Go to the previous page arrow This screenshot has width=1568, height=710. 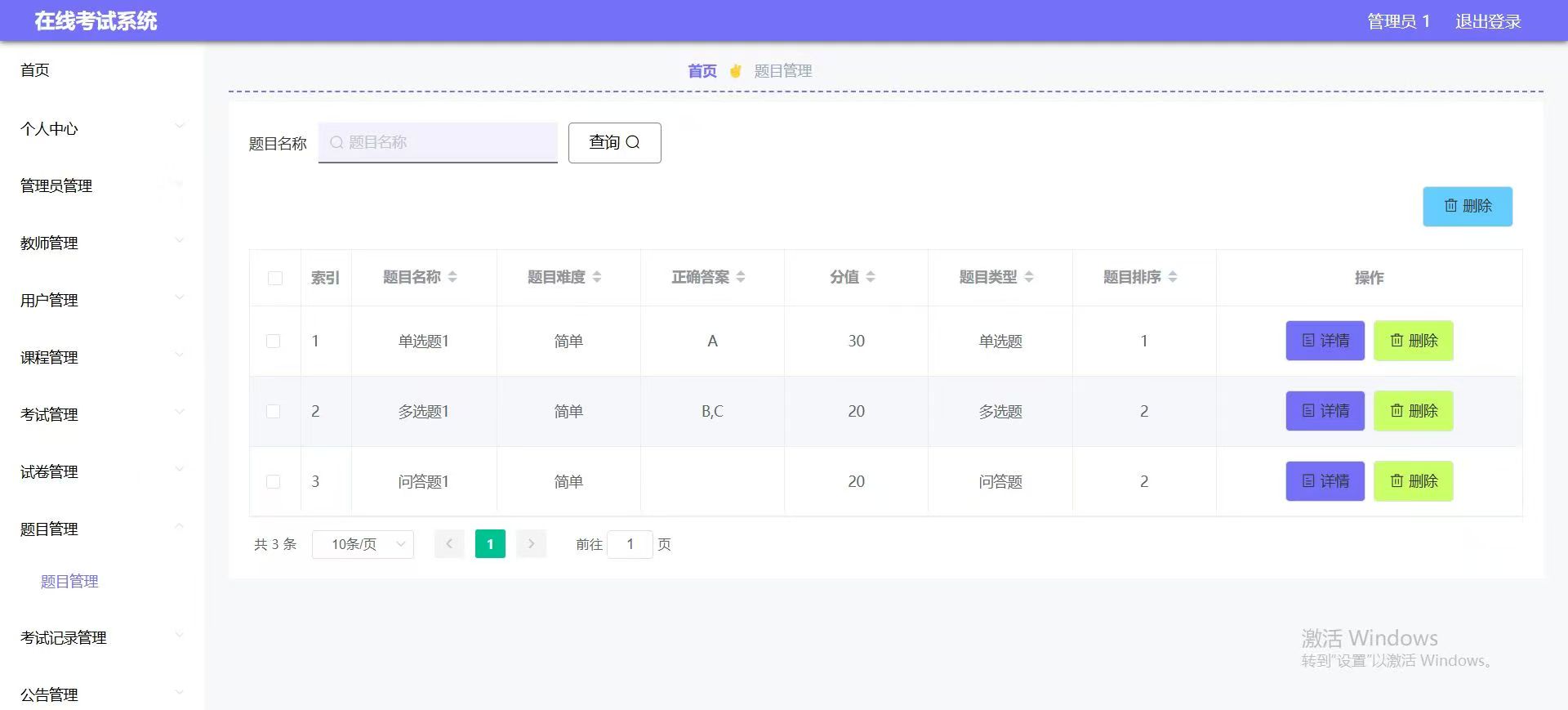449,544
